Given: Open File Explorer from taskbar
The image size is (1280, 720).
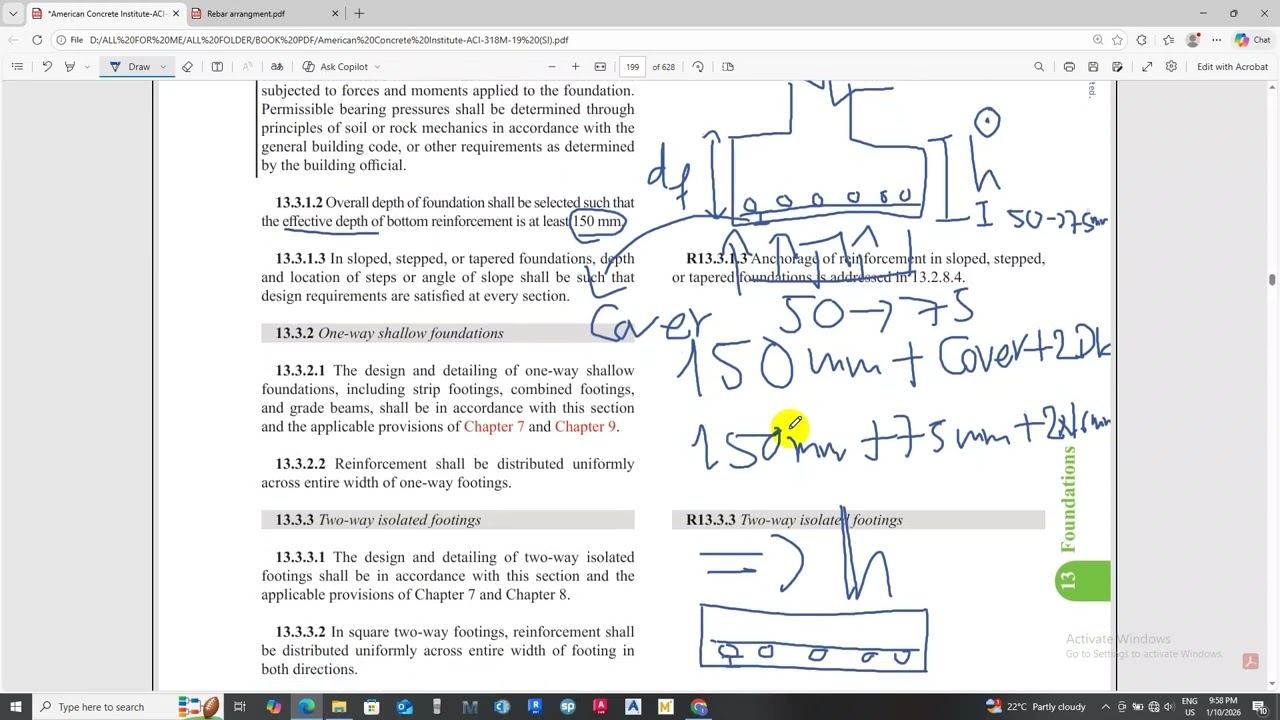Looking at the screenshot, I should (339, 707).
